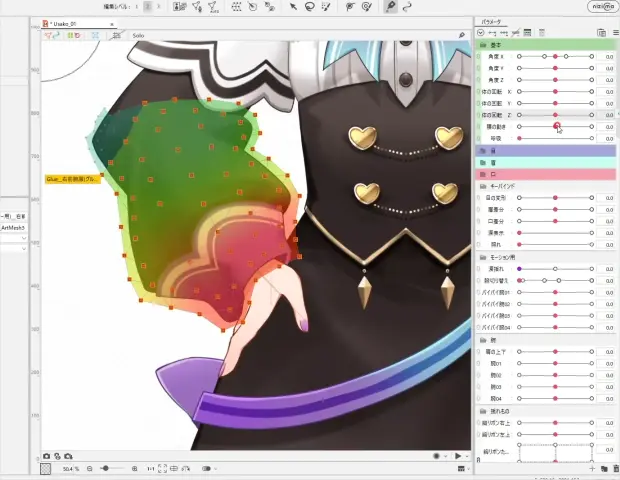Fit canvas to view icon
The height and width of the screenshot is (480, 620).
(x=162, y=469)
